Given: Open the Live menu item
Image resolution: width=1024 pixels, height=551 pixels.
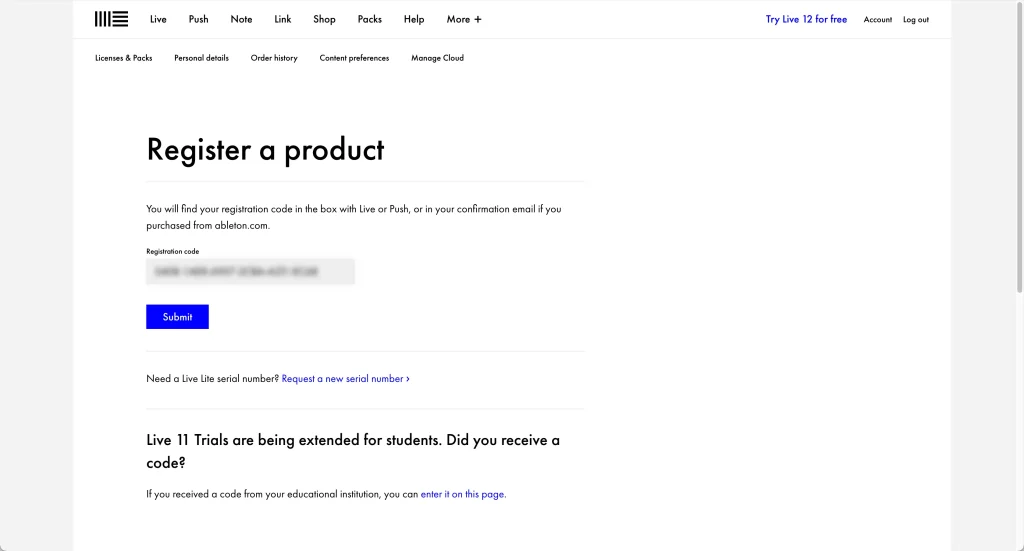Looking at the screenshot, I should pos(158,19).
